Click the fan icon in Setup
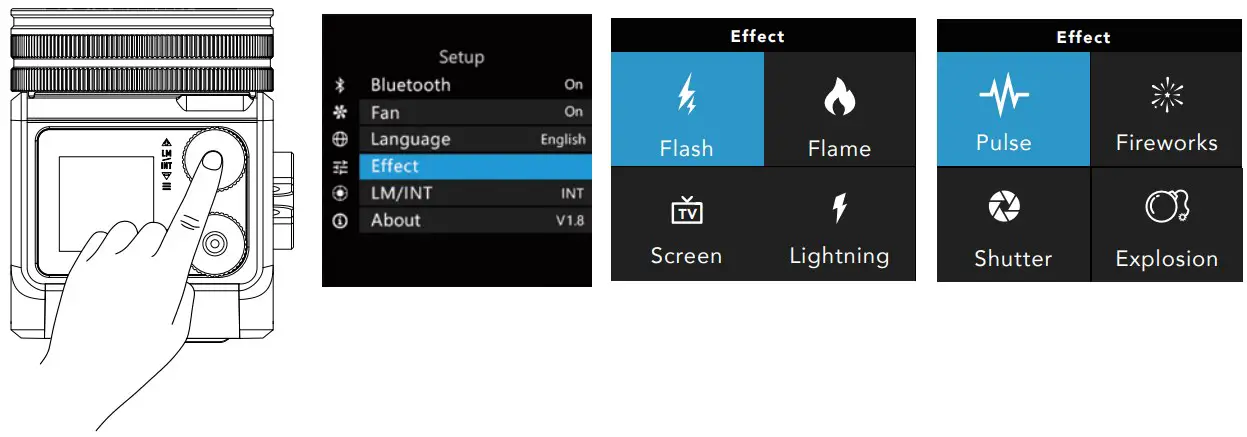Image resolution: width=1247 pixels, height=437 pixels. point(340,113)
